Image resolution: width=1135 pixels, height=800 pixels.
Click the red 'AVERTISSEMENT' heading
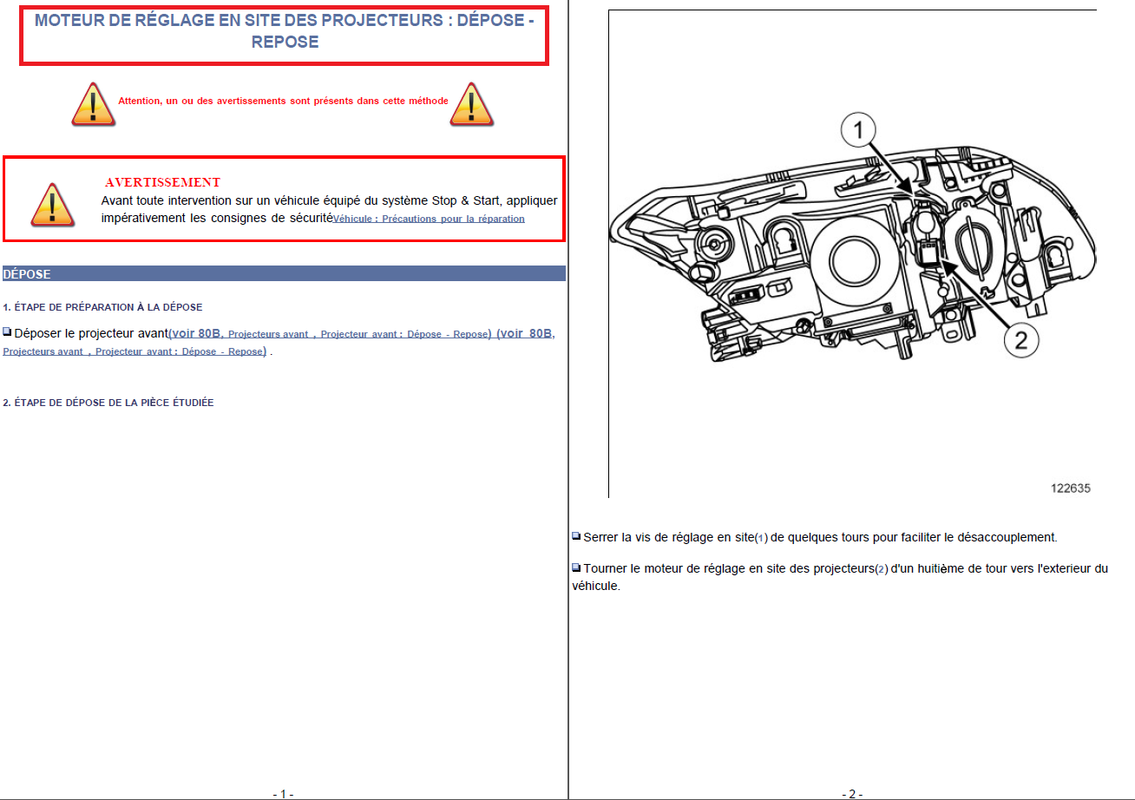click(x=162, y=182)
